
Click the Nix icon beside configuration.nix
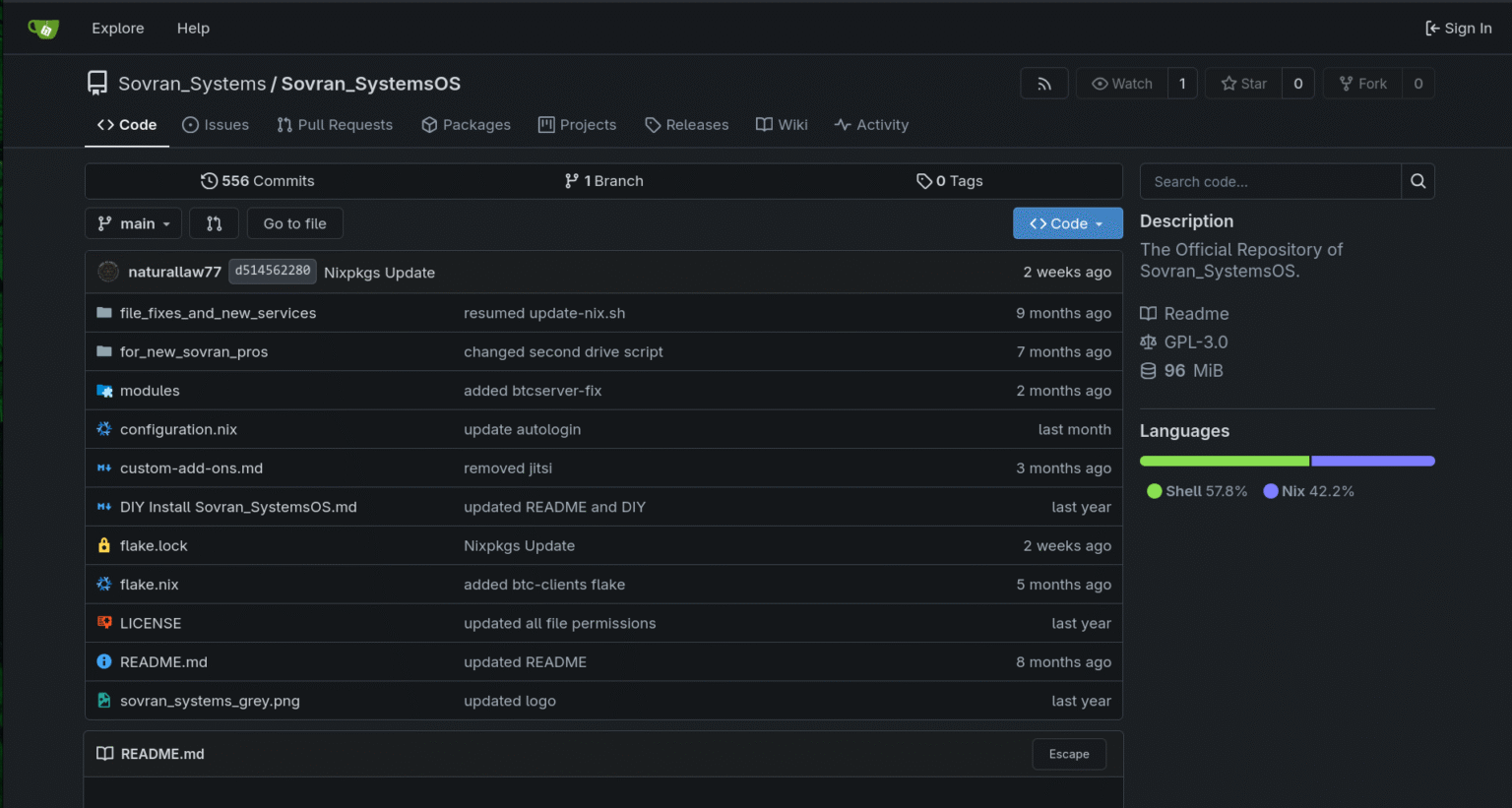coord(104,429)
